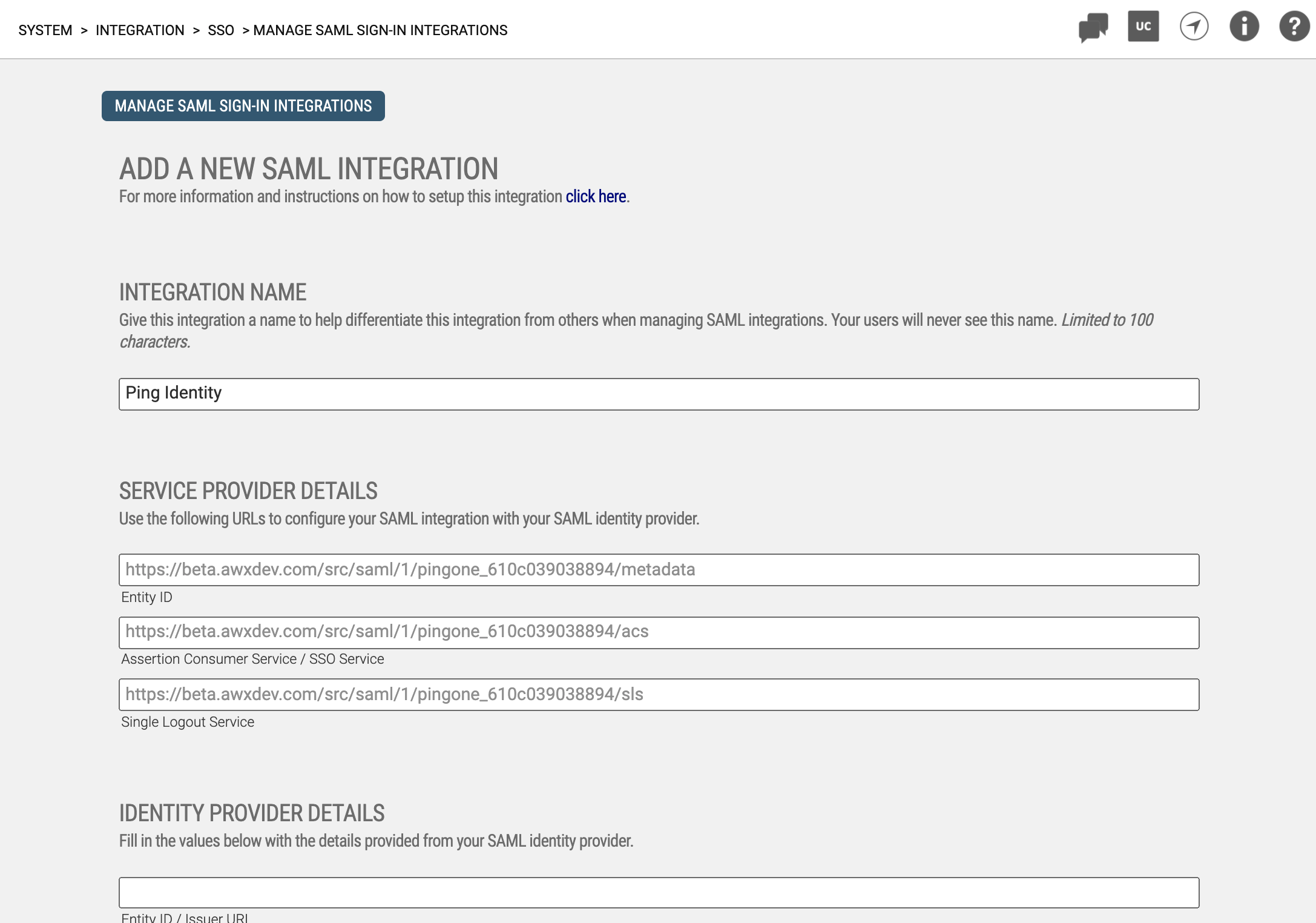Click the empty Entity ID / Issuer URL field
This screenshot has height=923, width=1316.
tap(659, 893)
